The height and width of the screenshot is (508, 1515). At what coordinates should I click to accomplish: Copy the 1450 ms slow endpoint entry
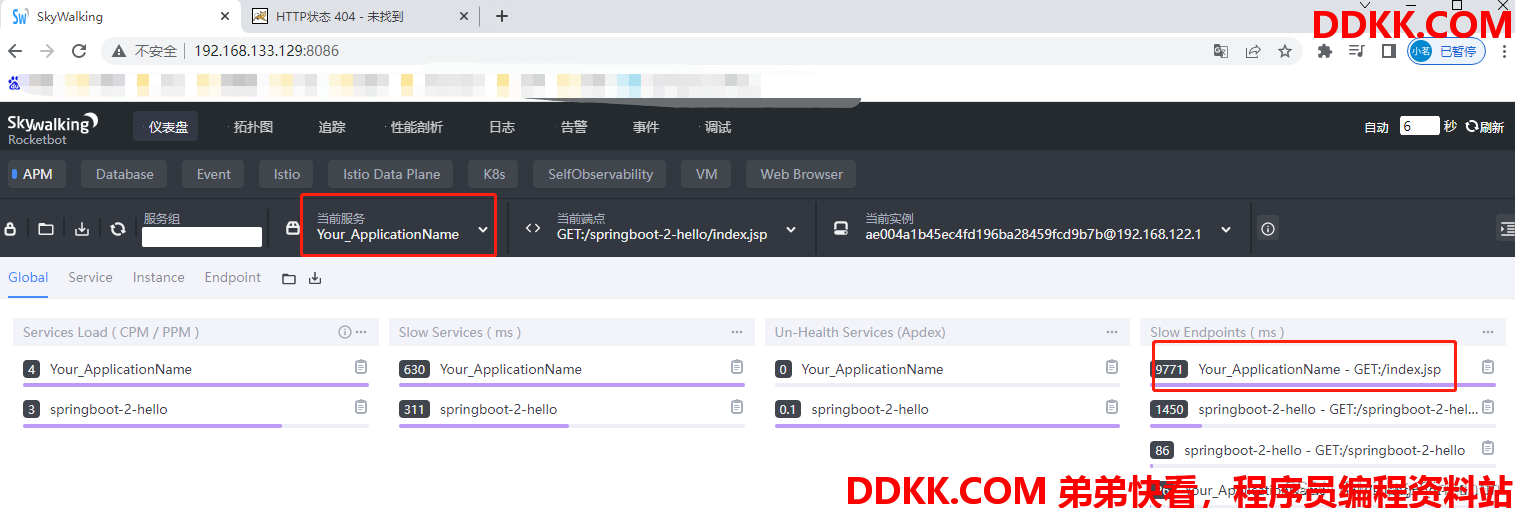coord(1488,407)
